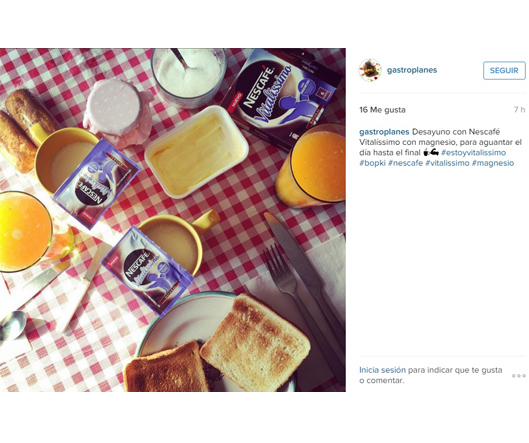This screenshot has height=443, width=529.
Task: Click the Inicia sesión login link
Action: coord(382,370)
